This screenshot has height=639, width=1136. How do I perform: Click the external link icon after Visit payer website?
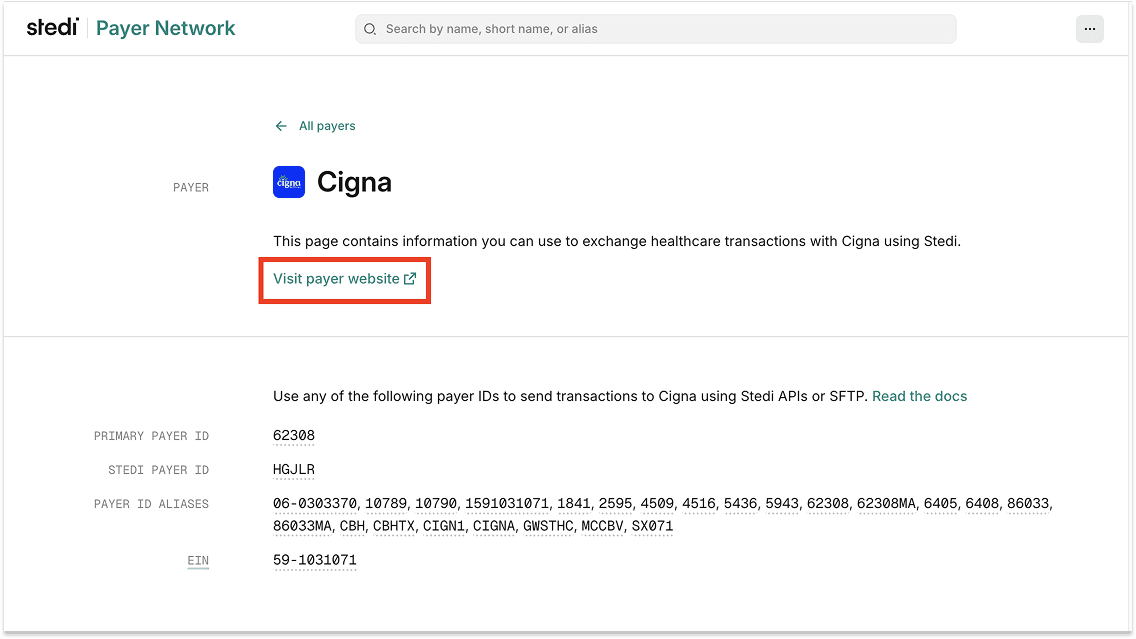point(410,279)
